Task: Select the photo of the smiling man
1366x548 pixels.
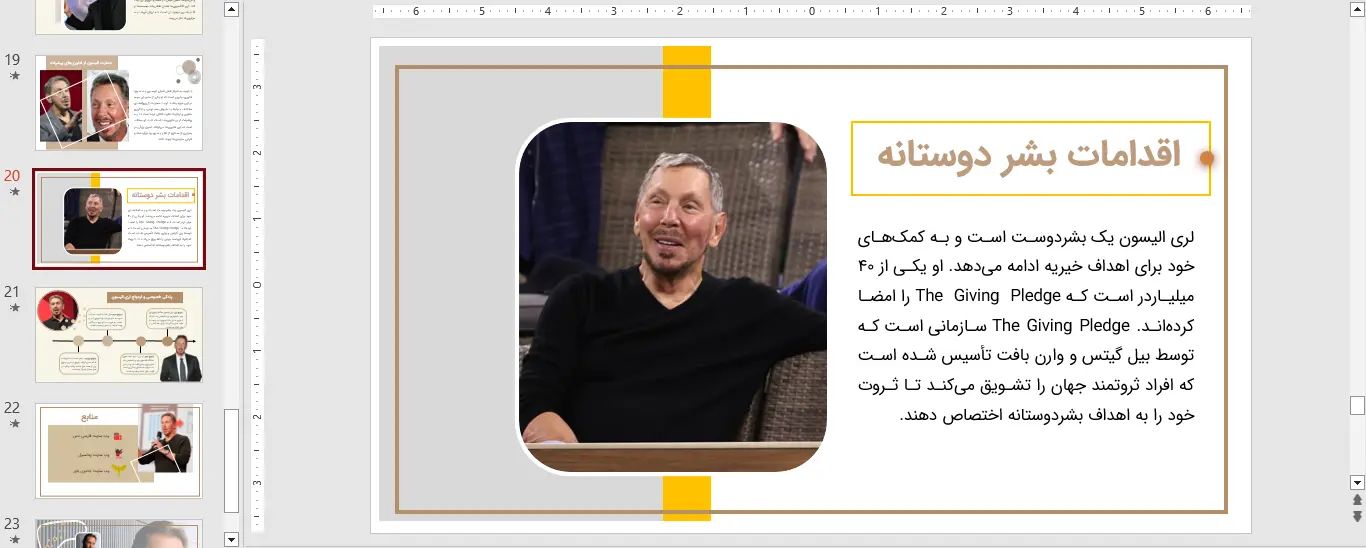Action: point(672,296)
